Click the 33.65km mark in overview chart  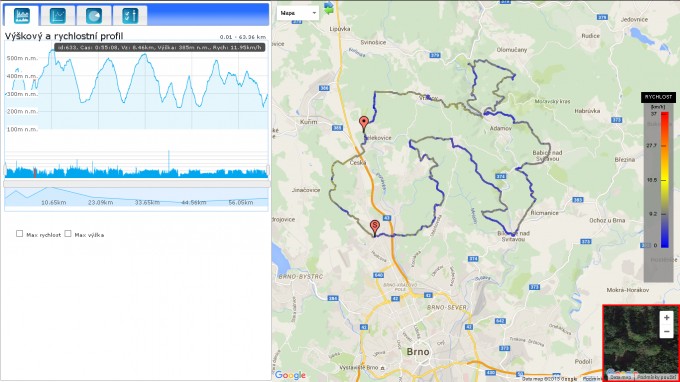(147, 202)
